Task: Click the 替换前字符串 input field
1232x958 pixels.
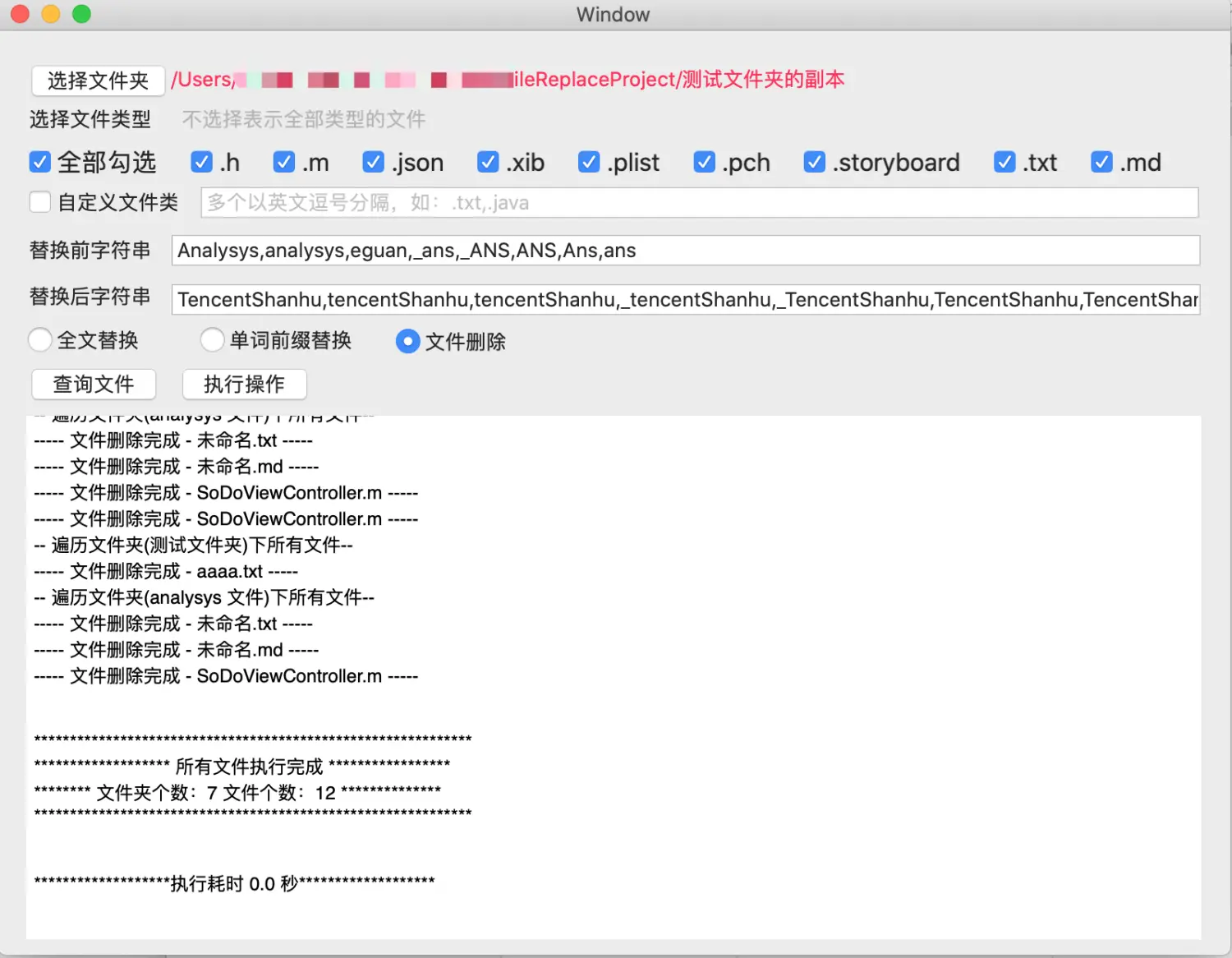Action: 686,251
